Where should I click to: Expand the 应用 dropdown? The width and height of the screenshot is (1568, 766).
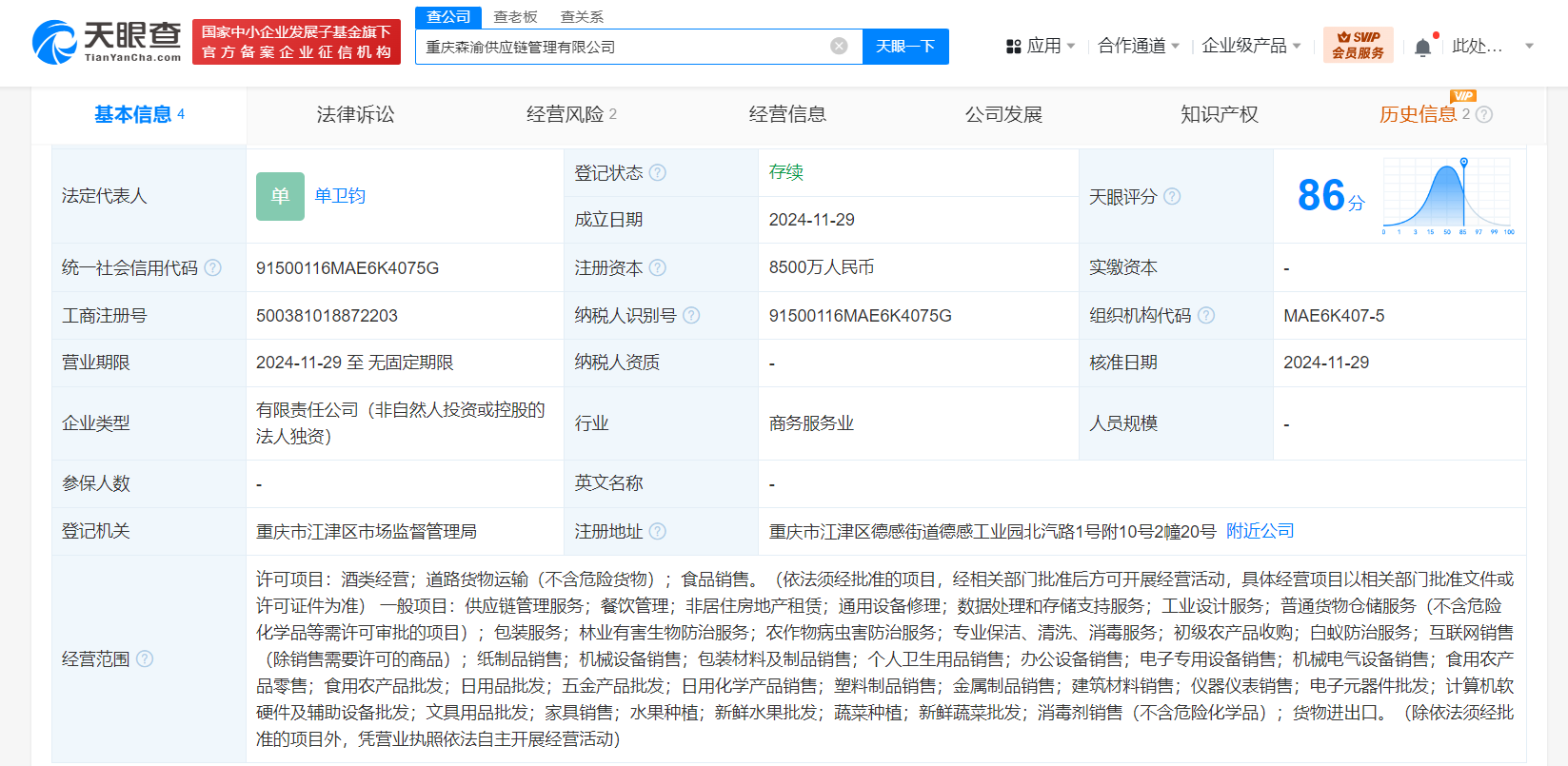coord(1071,46)
